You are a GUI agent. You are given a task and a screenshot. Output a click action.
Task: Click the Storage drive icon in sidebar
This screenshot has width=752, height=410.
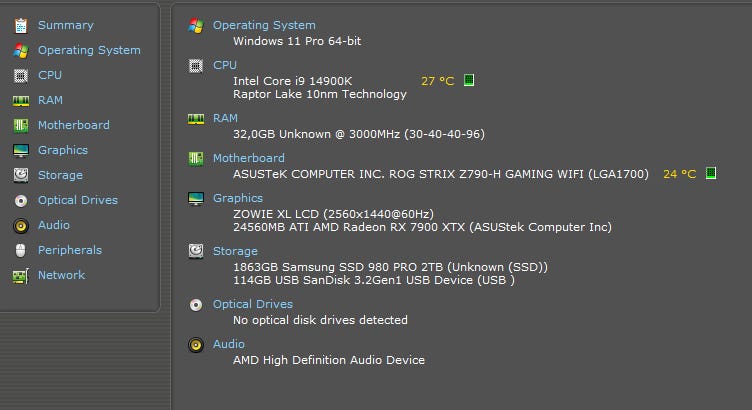(x=20, y=175)
